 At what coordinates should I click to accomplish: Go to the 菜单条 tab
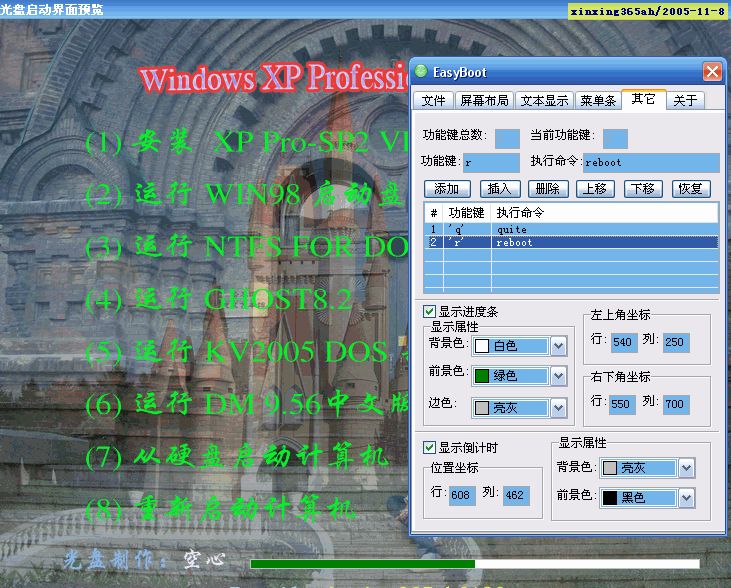[598, 100]
